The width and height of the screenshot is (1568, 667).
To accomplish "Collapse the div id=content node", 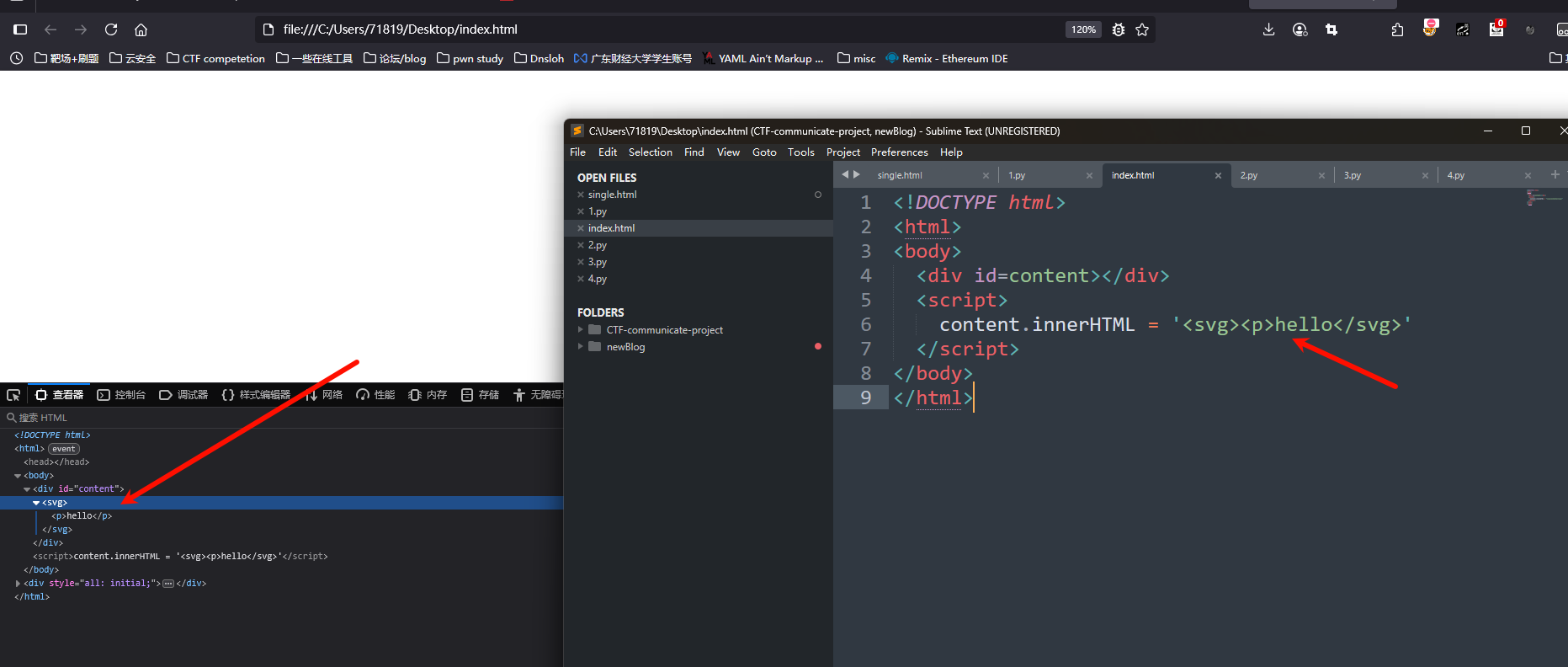I will 27,489.
